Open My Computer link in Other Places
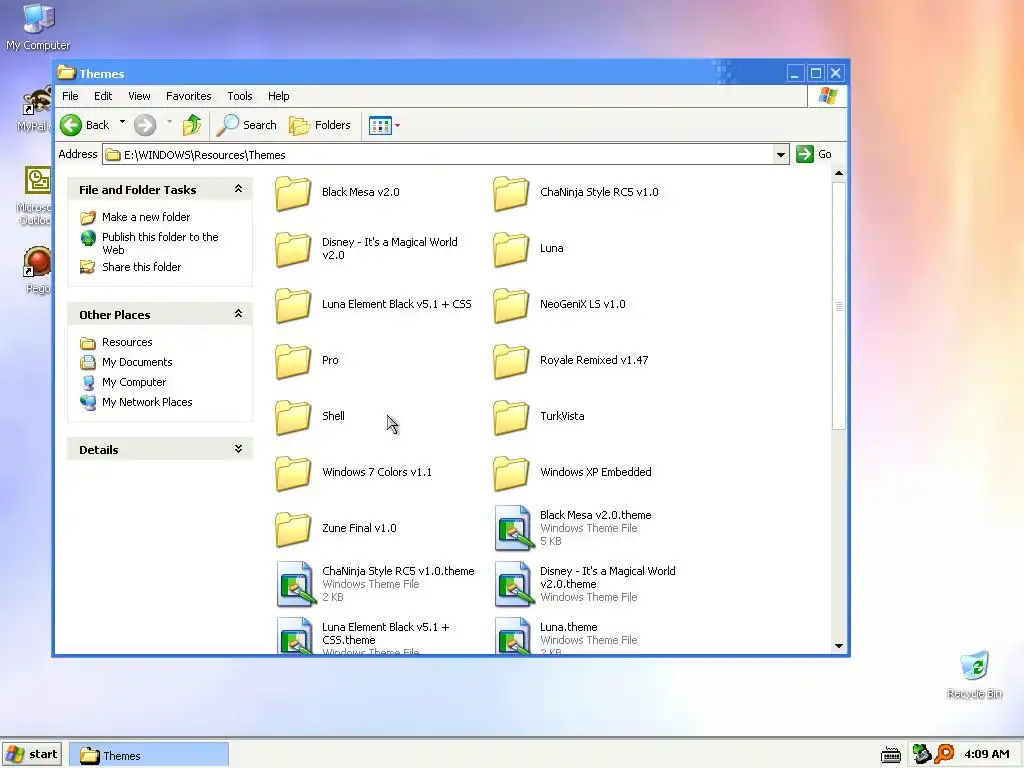Viewport: 1024px width, 768px height. [134, 382]
